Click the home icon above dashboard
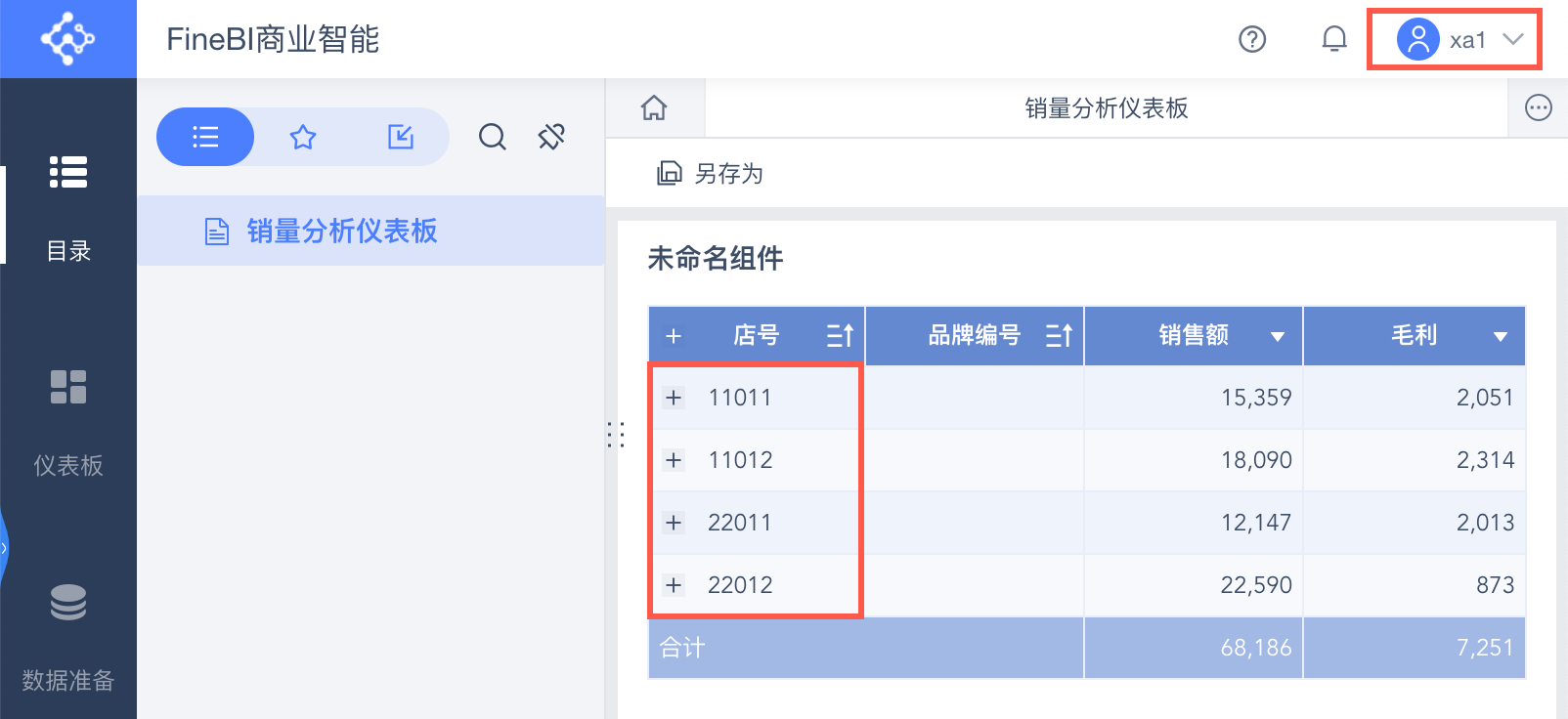 click(x=654, y=107)
